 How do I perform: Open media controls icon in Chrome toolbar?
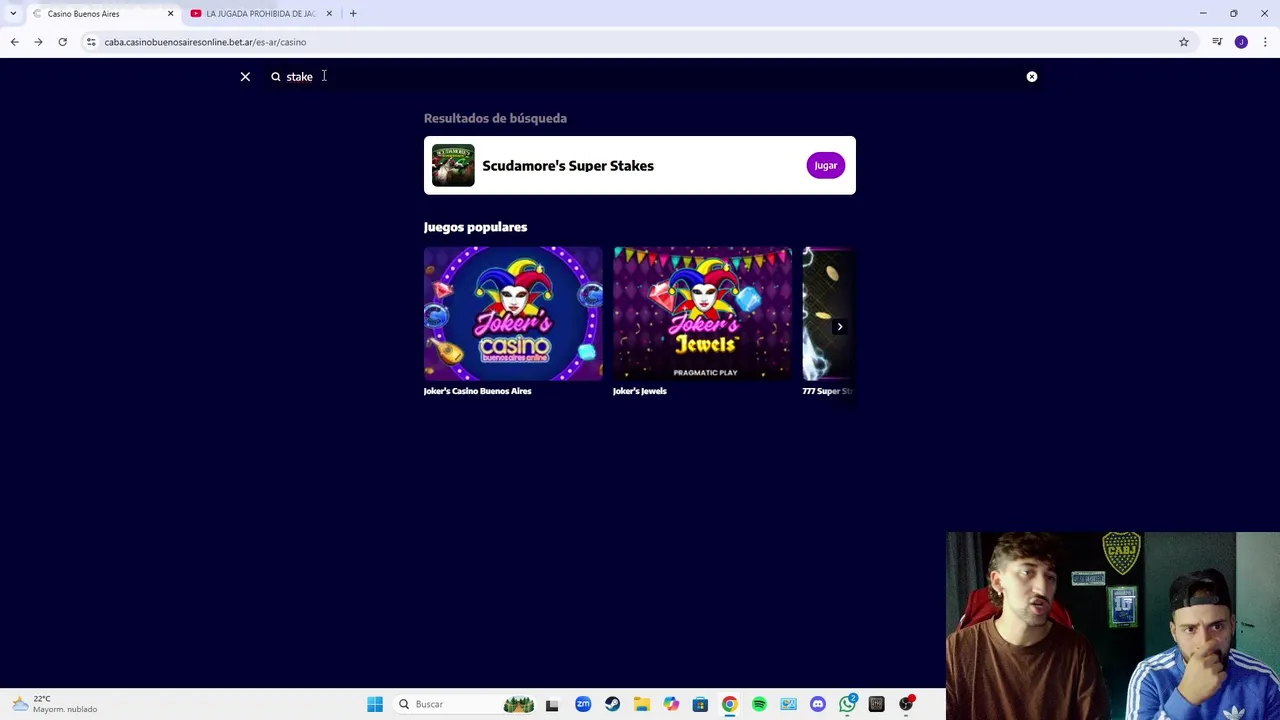tap(1217, 42)
